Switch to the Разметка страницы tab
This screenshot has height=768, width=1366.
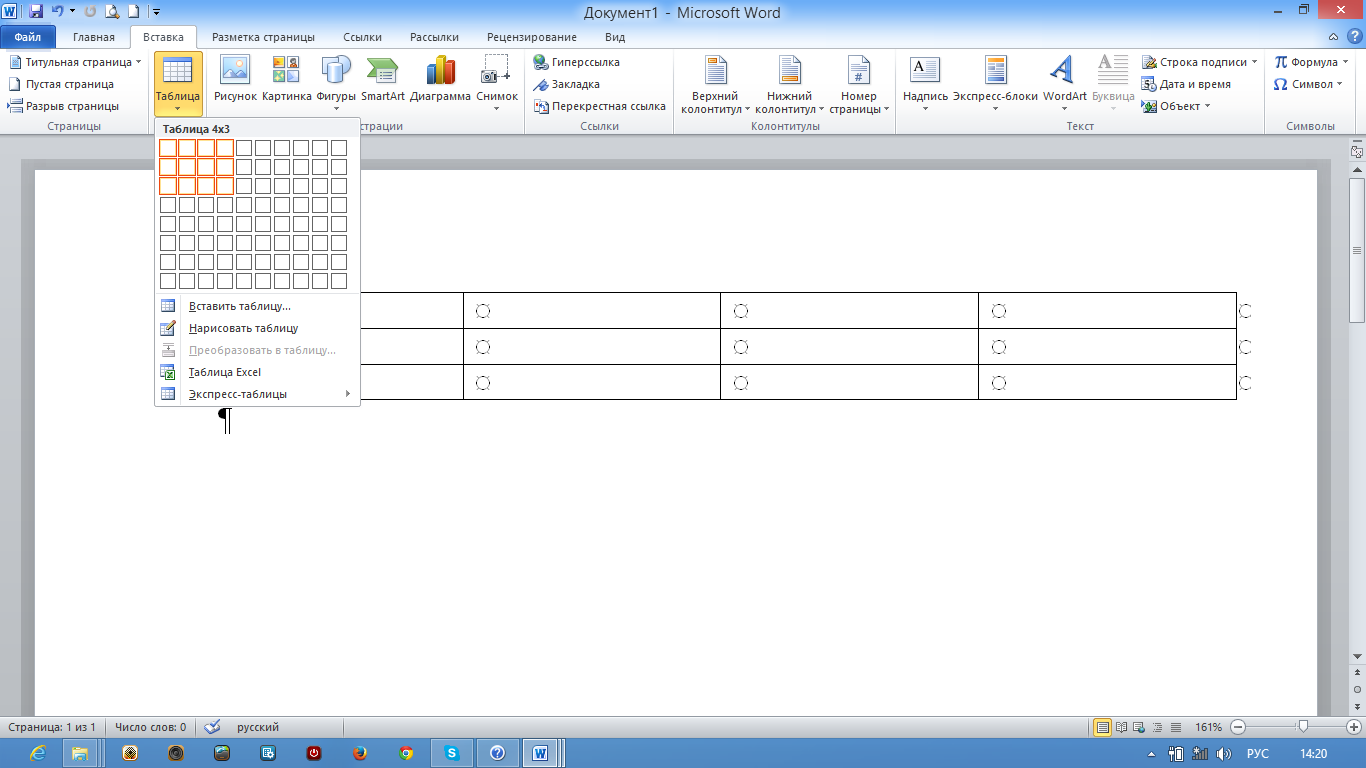coord(263,37)
